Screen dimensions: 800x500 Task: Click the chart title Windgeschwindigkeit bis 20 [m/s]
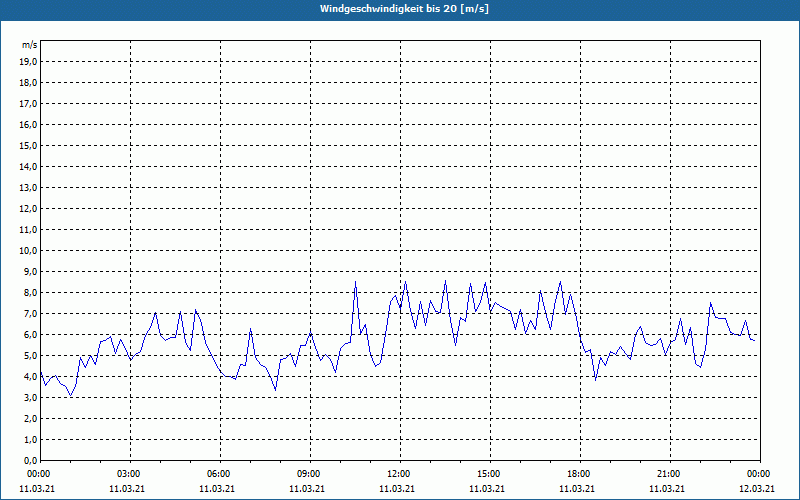(x=404, y=9)
